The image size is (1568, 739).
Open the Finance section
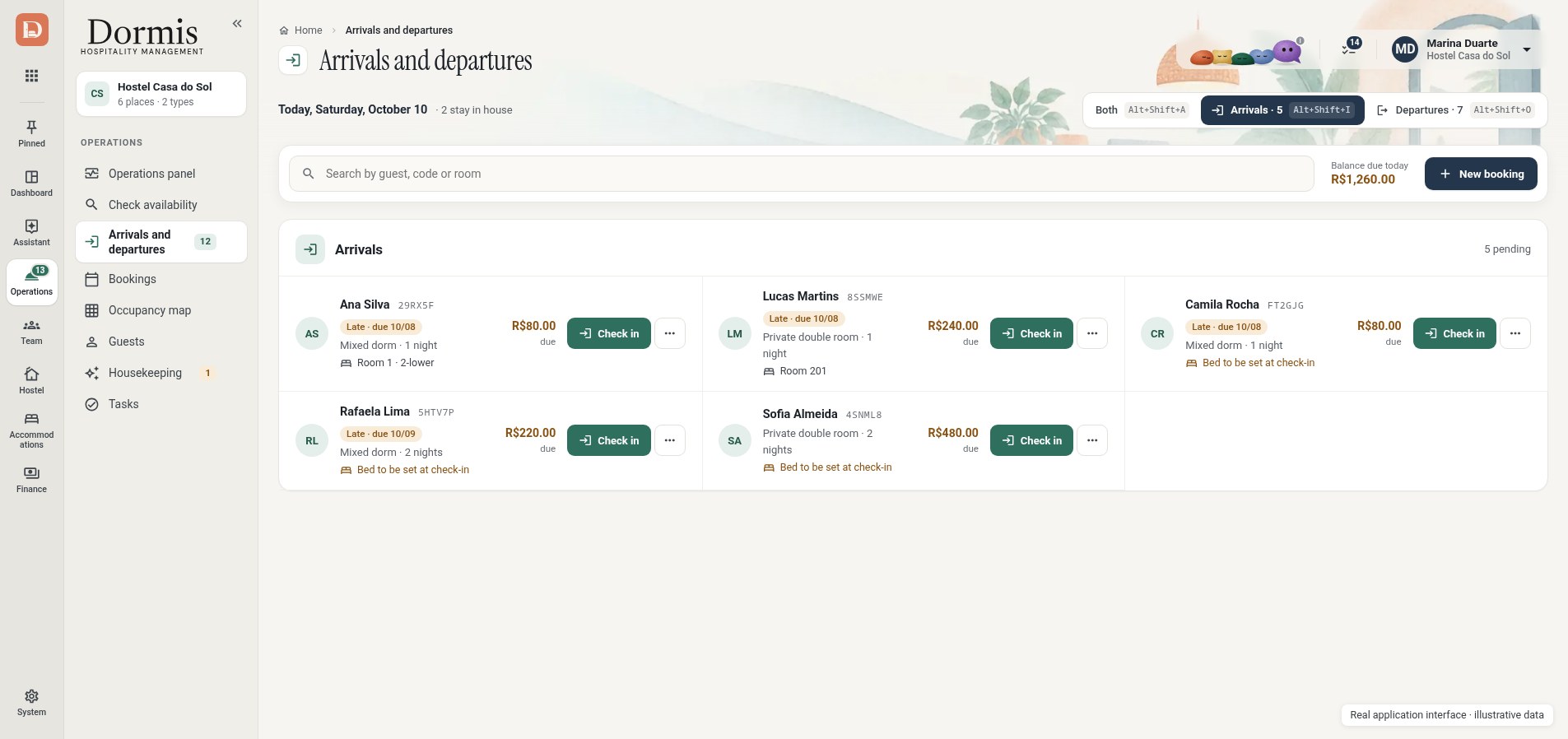coord(31,479)
